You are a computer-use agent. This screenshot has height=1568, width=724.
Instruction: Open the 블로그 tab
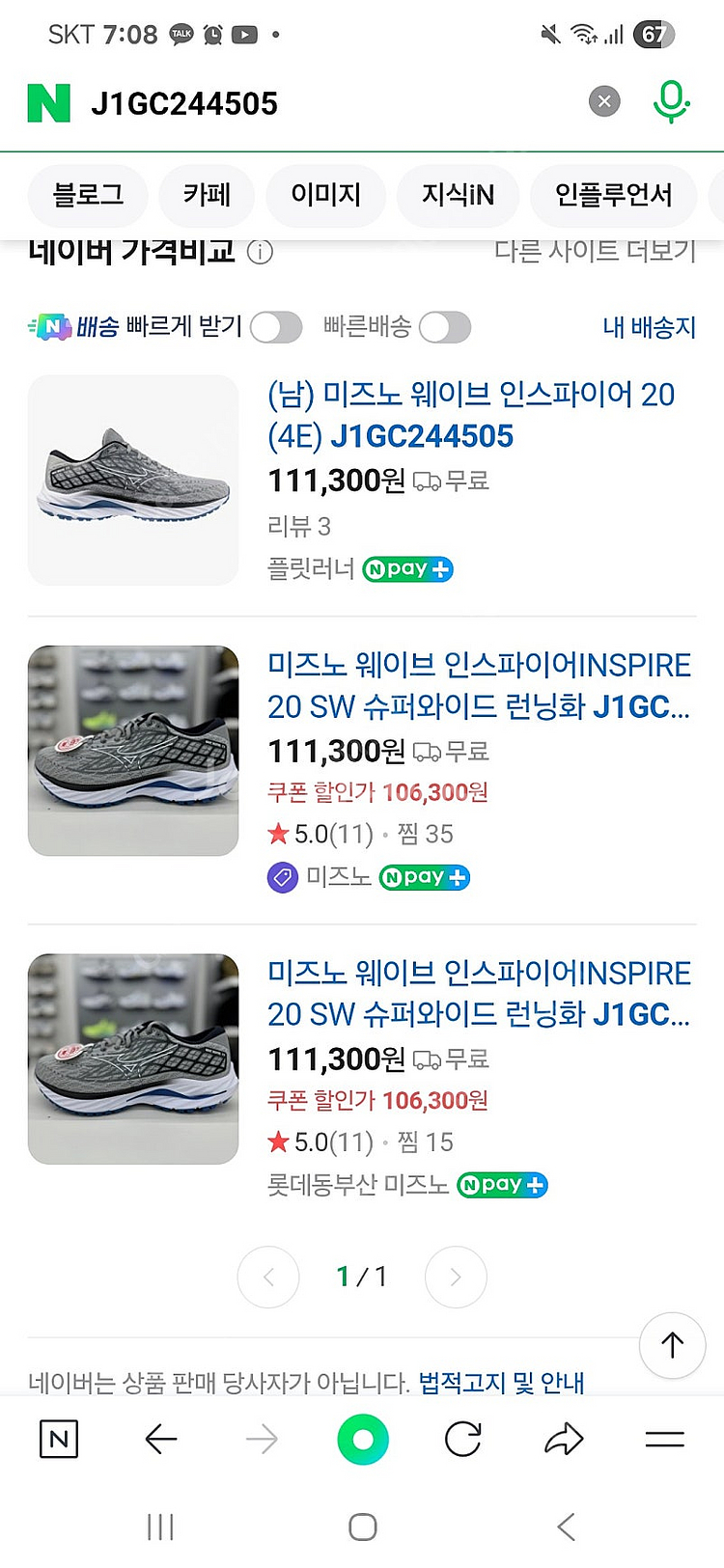point(88,195)
